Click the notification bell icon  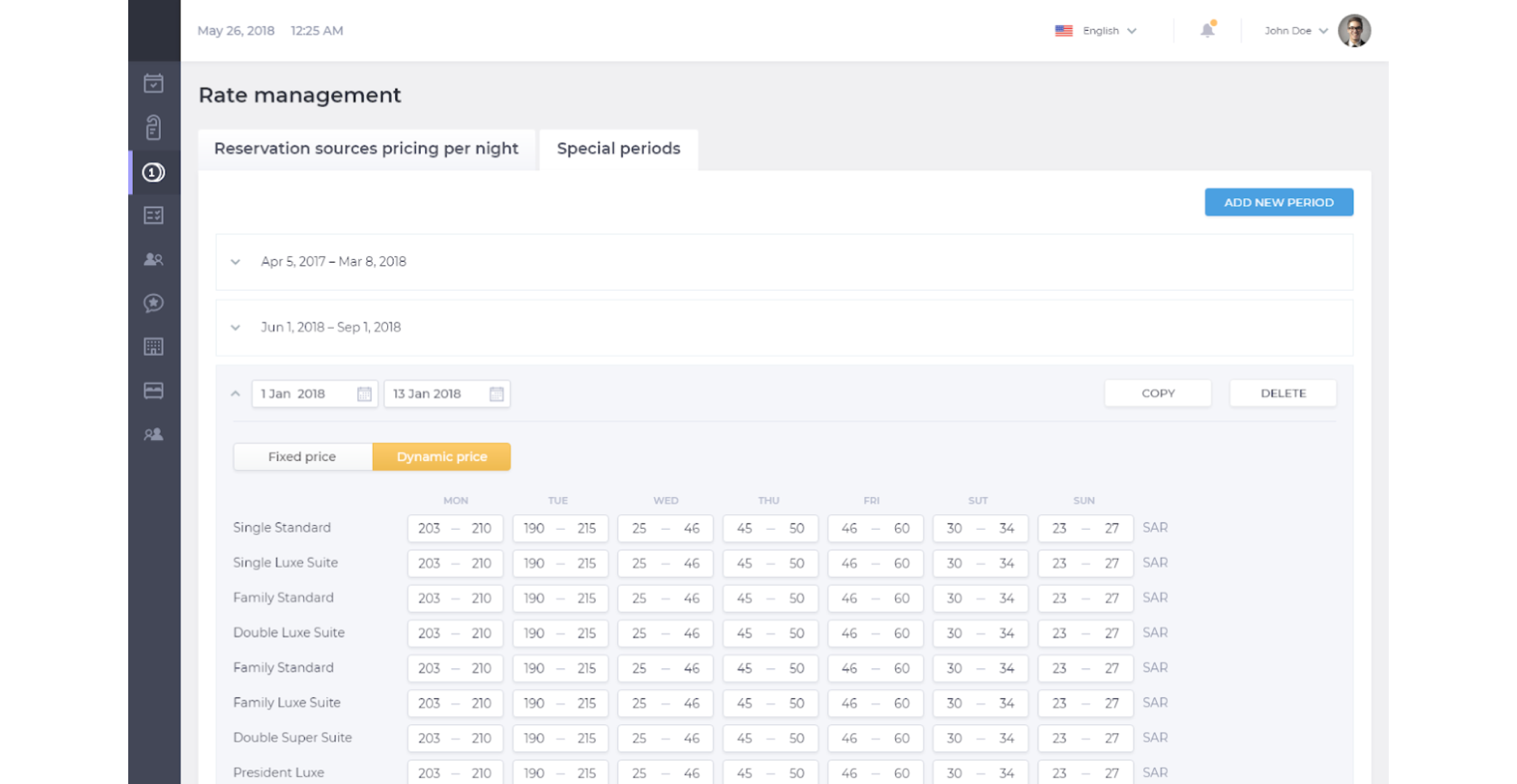1208,30
